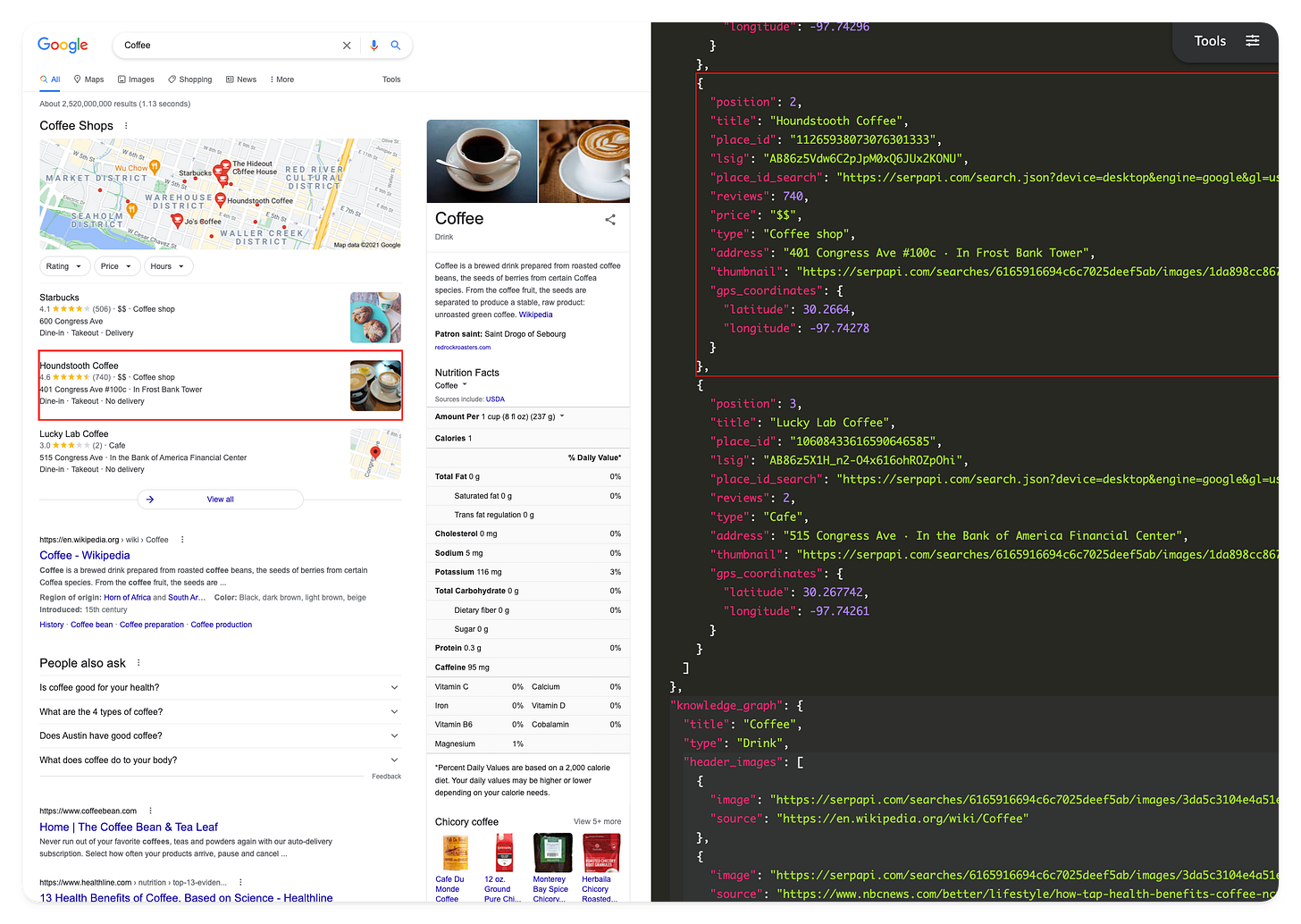
Task: Open Lucky Lab Coffee map thumbnail
Action: 375,454
